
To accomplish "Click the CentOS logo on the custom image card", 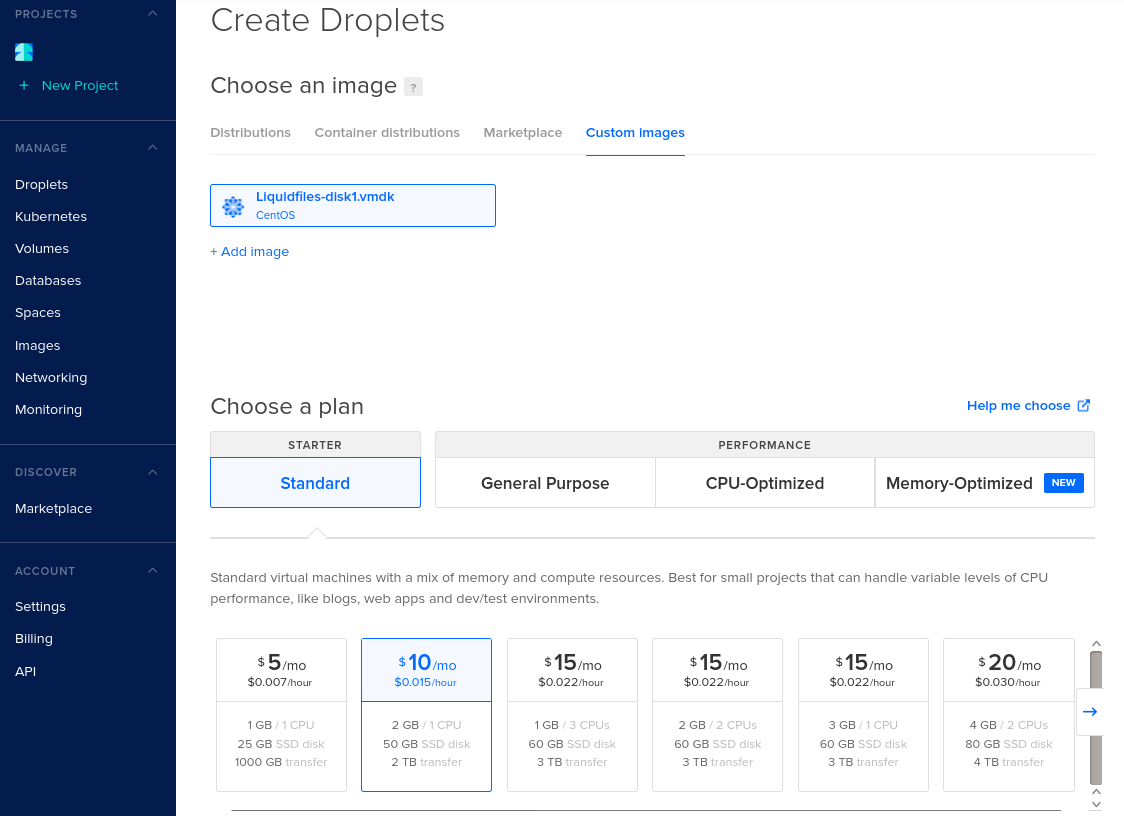I will pos(233,206).
